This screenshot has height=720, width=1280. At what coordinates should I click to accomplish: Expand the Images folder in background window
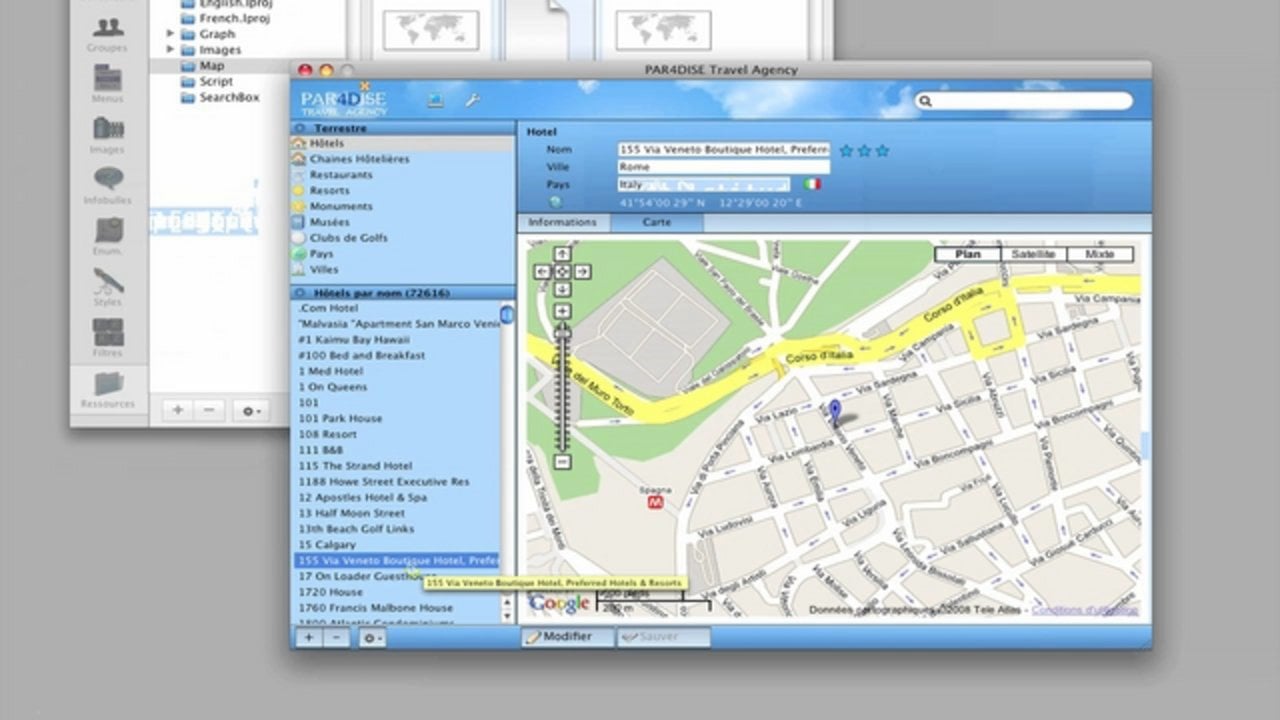(171, 50)
